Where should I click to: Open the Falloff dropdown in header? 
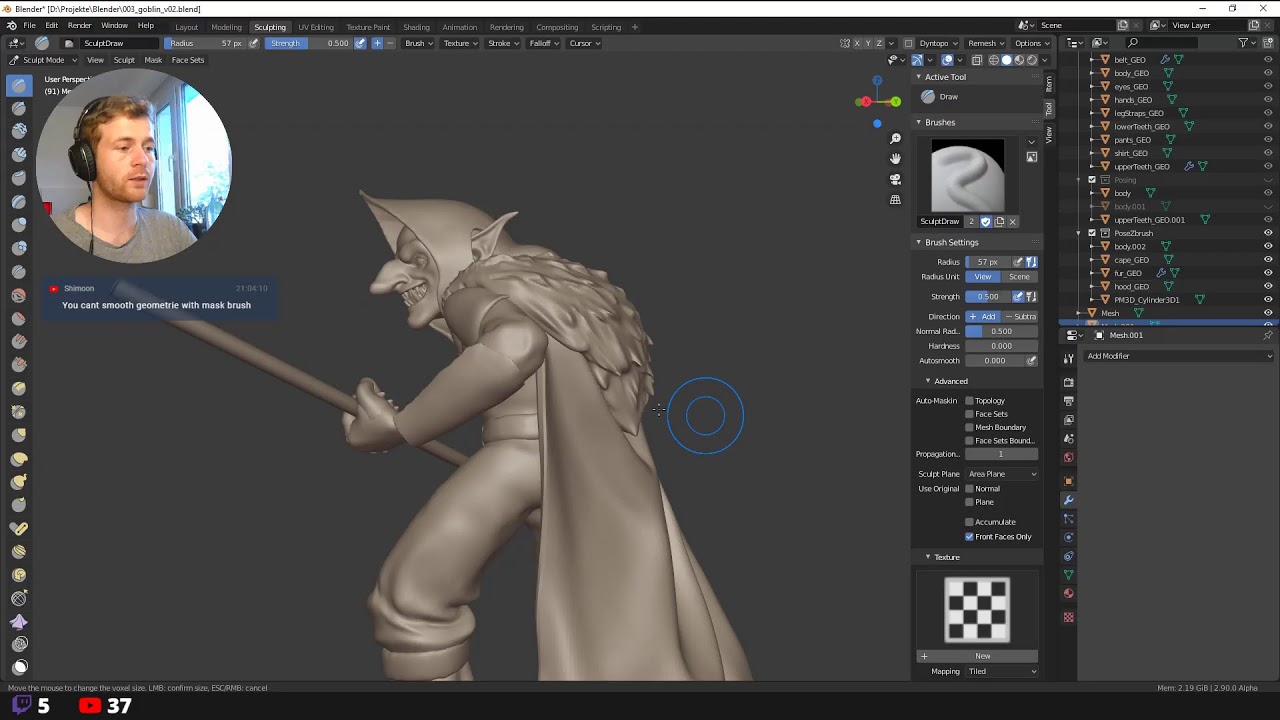click(x=543, y=43)
